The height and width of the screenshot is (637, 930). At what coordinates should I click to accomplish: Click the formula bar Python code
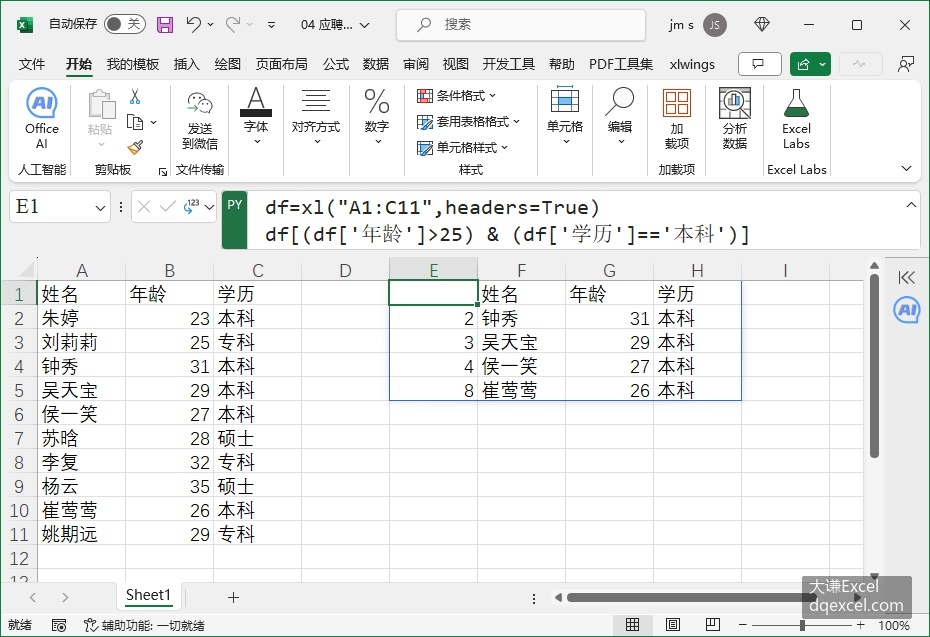[x=507, y=221]
